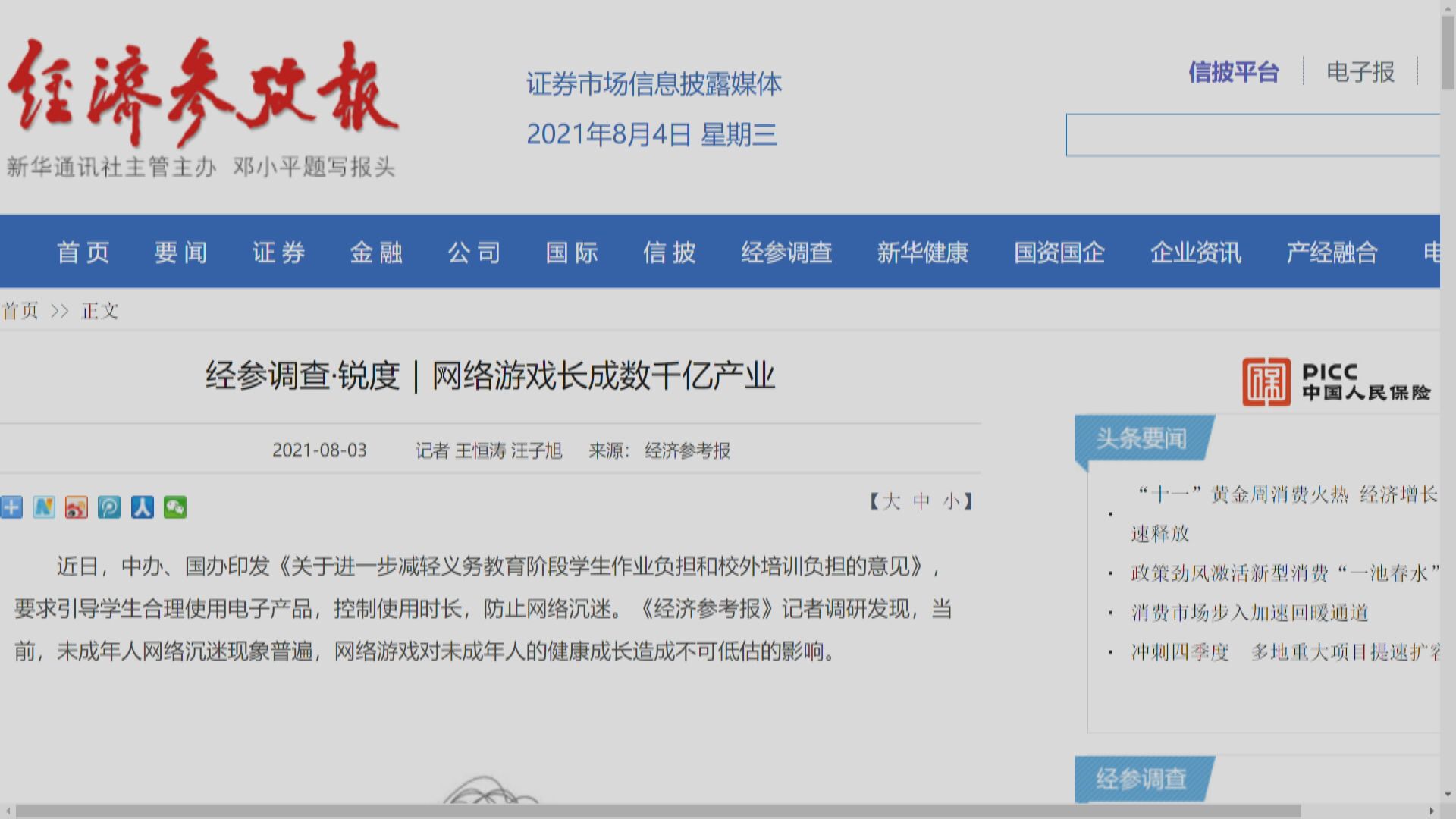Expand the 经参调查 panel header
The width and height of the screenshot is (1456, 819).
click(x=1141, y=778)
